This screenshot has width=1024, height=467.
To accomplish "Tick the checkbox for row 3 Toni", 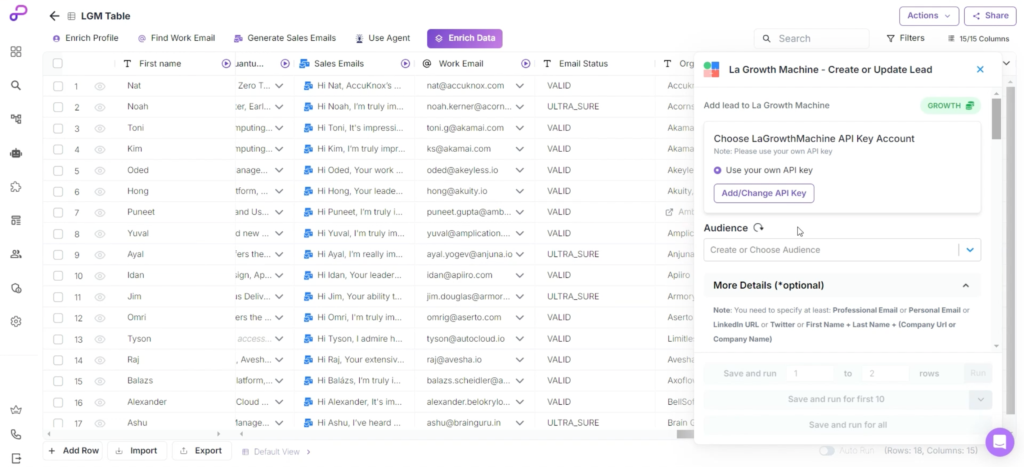I will [57, 128].
